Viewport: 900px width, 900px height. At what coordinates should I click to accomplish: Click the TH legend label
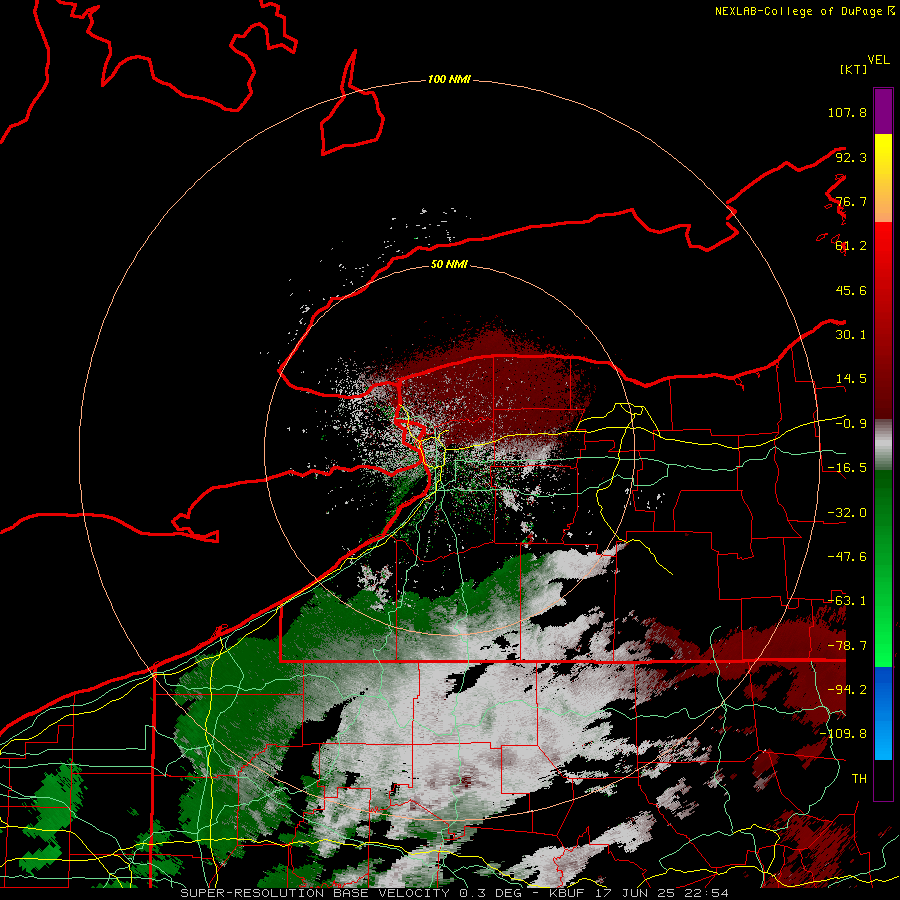pyautogui.click(x=859, y=779)
